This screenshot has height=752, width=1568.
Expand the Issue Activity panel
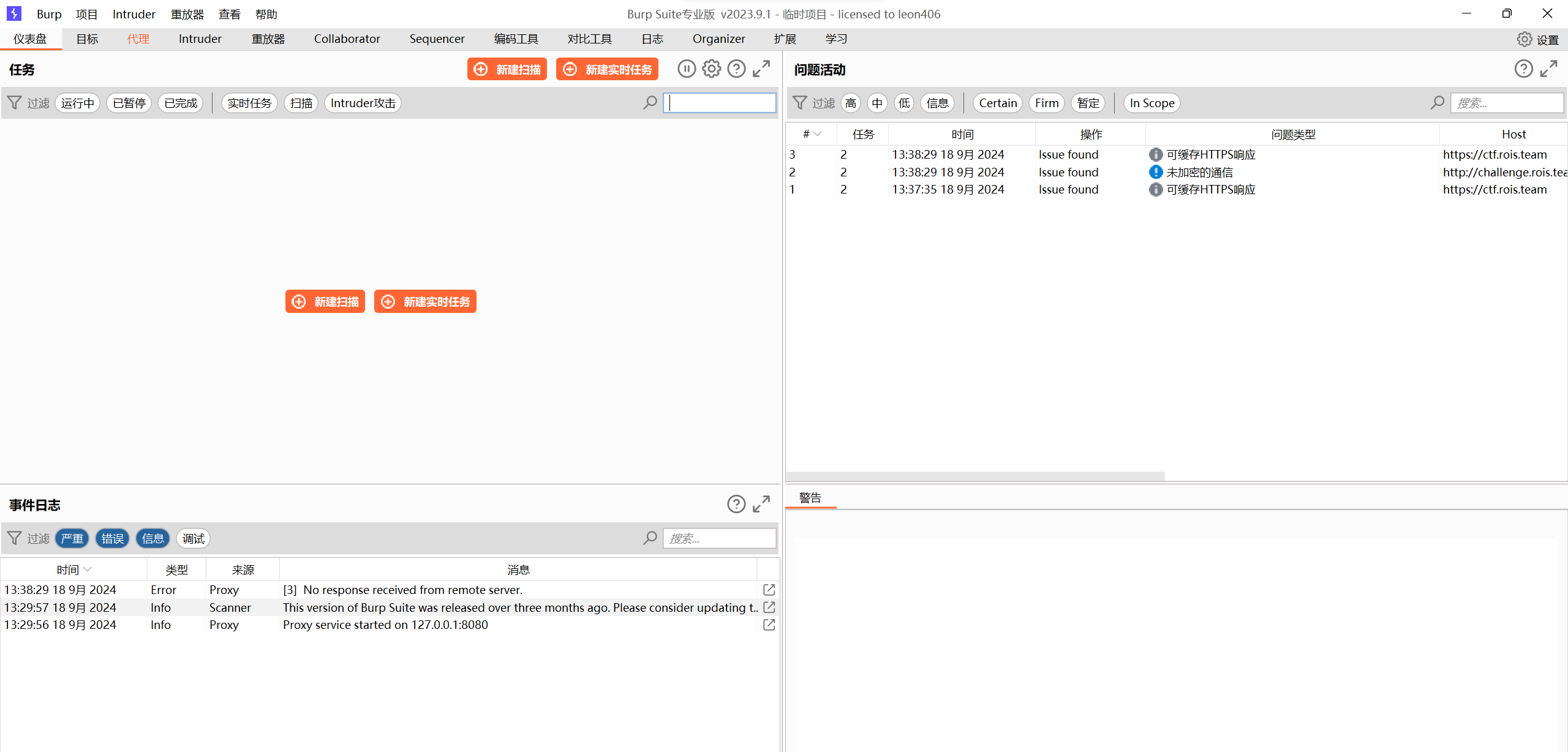coord(1548,69)
